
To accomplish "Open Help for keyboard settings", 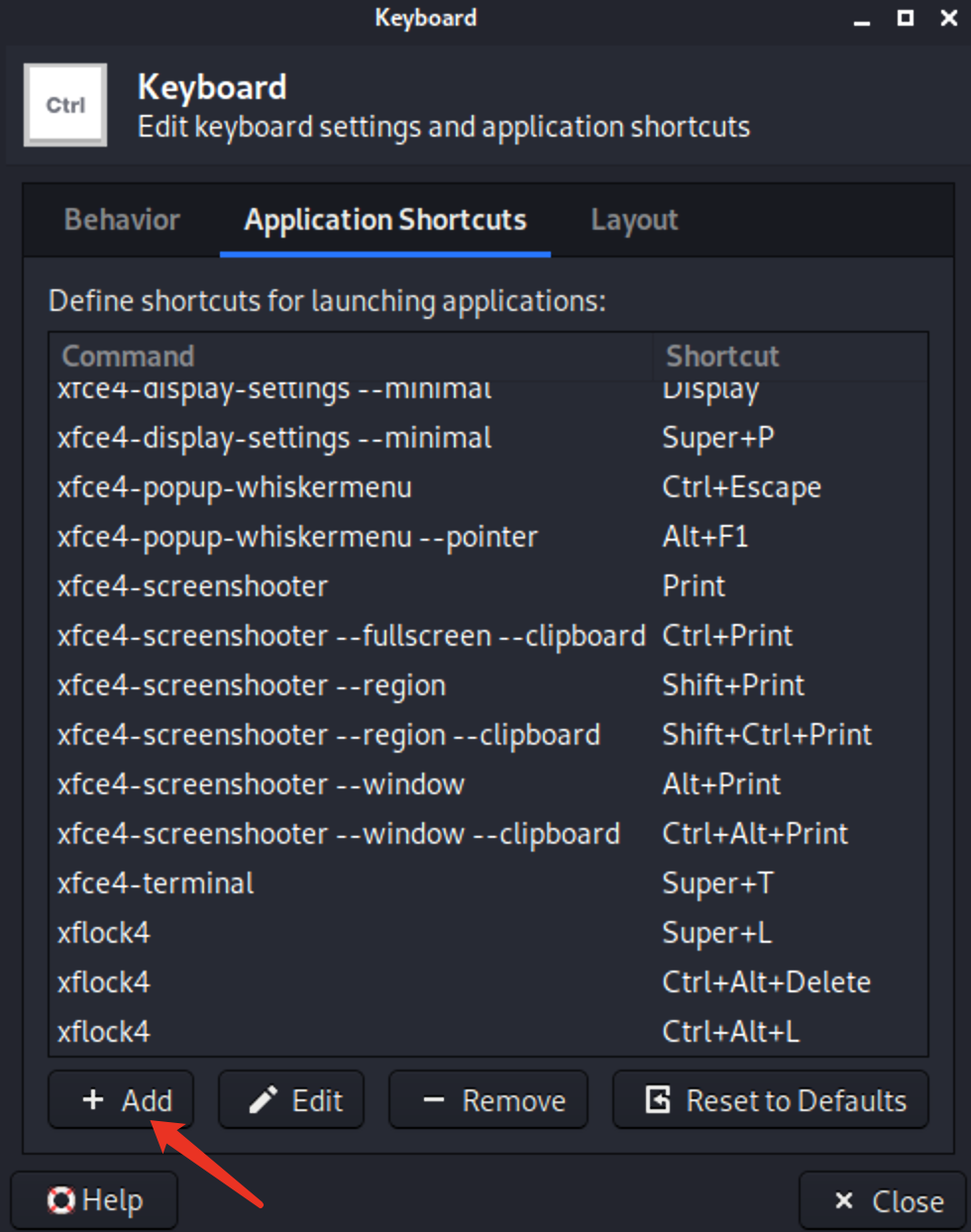I will (94, 1199).
